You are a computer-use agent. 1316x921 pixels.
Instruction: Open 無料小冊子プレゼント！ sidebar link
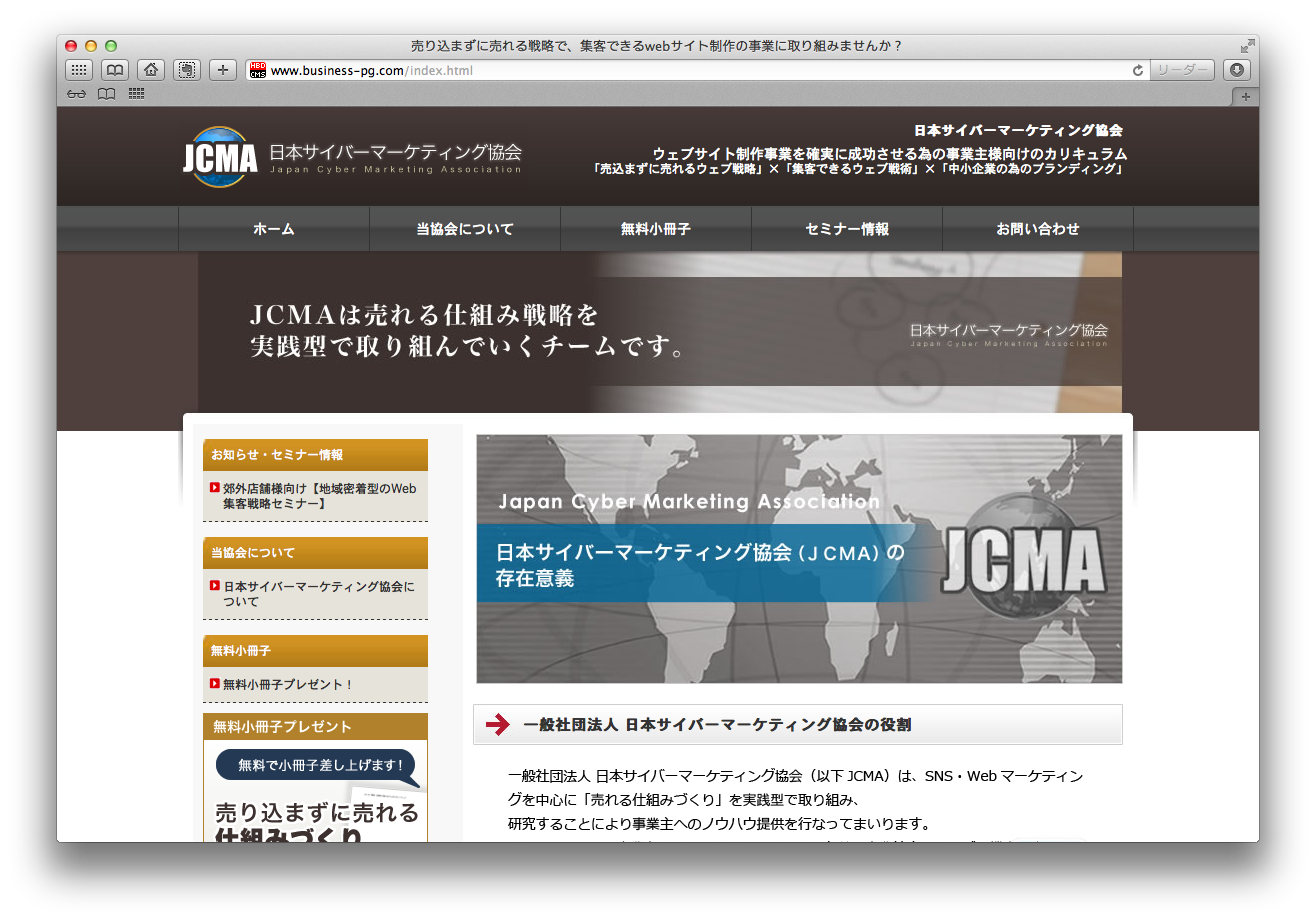(x=288, y=684)
